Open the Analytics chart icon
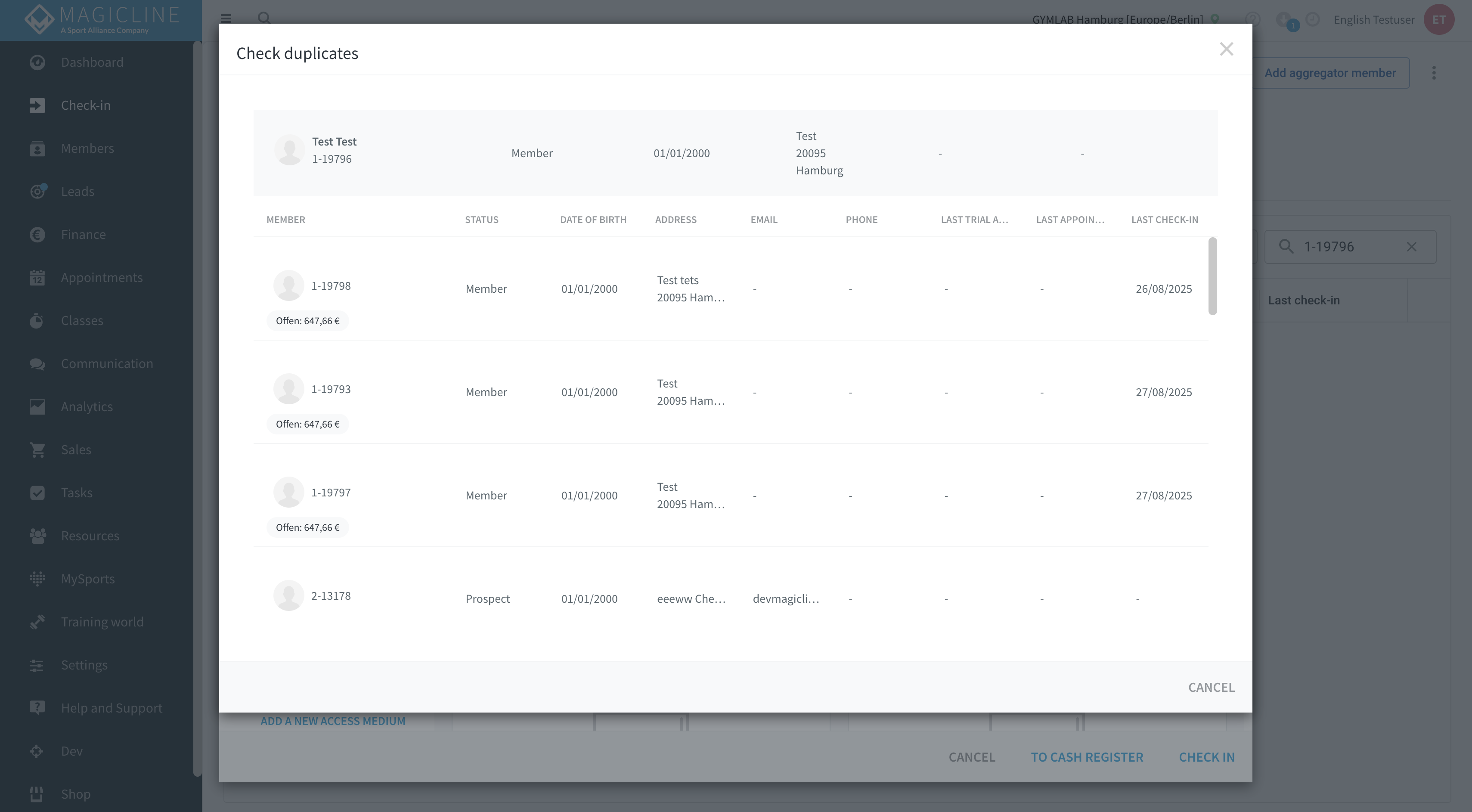The image size is (1472, 812). [37, 406]
